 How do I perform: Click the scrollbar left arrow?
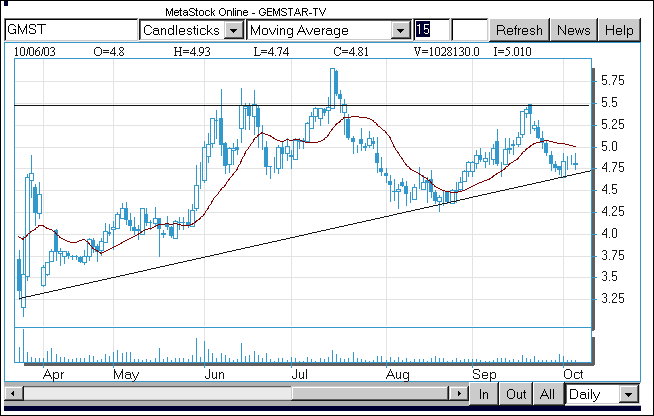pos(14,393)
